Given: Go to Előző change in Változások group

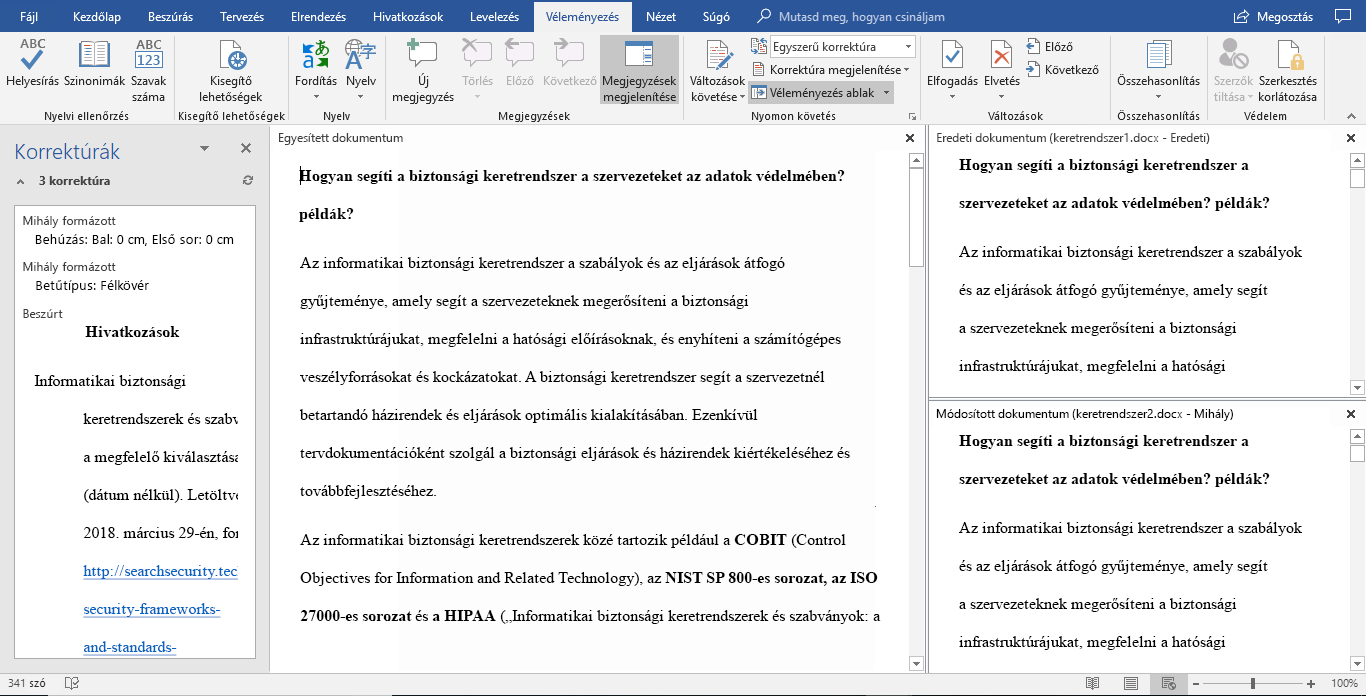Looking at the screenshot, I should click(1049, 47).
